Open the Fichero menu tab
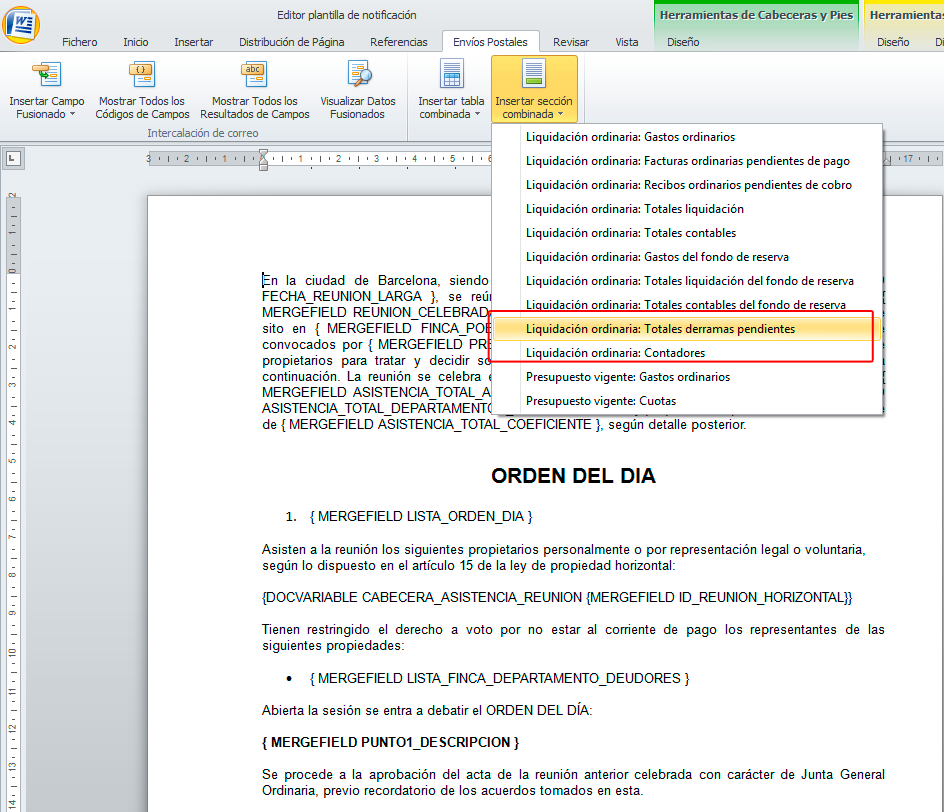Image resolution: width=944 pixels, height=812 pixels. pos(80,42)
